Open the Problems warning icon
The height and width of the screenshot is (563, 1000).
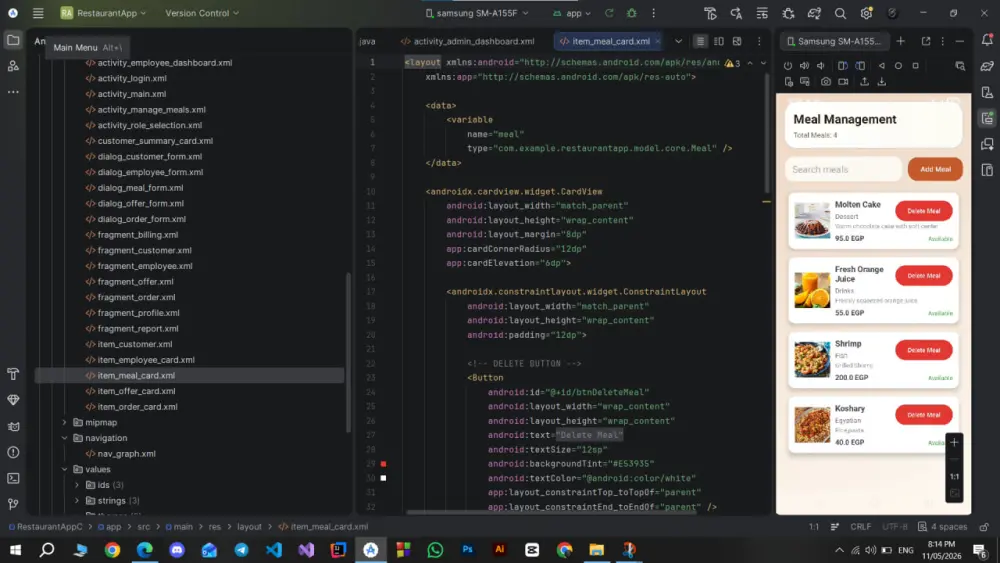13,452
